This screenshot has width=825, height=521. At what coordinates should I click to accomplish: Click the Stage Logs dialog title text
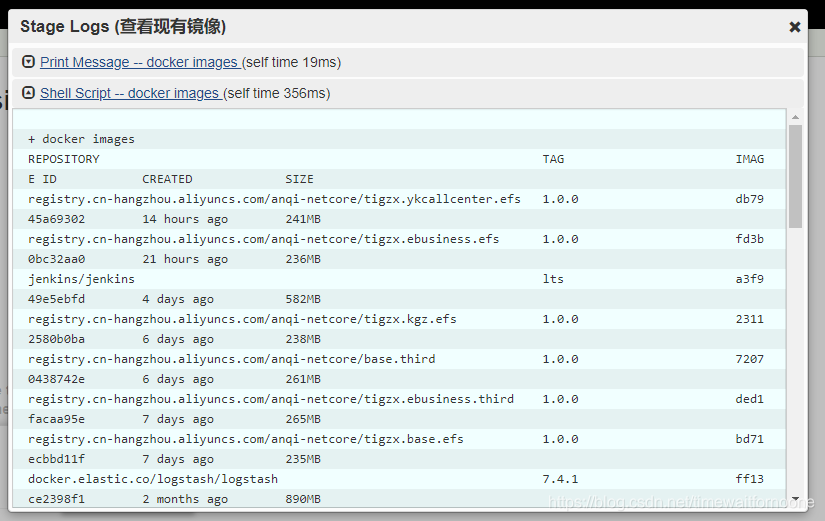tap(123, 26)
